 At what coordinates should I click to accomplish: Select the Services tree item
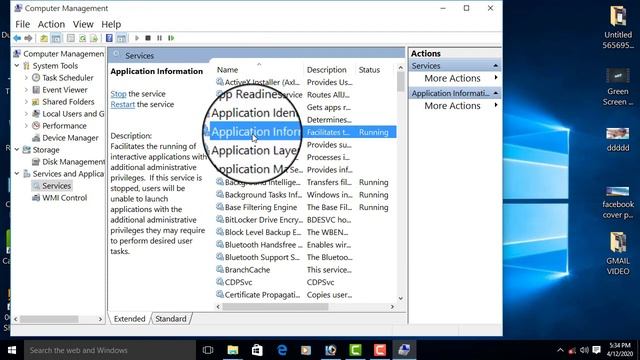(52, 186)
